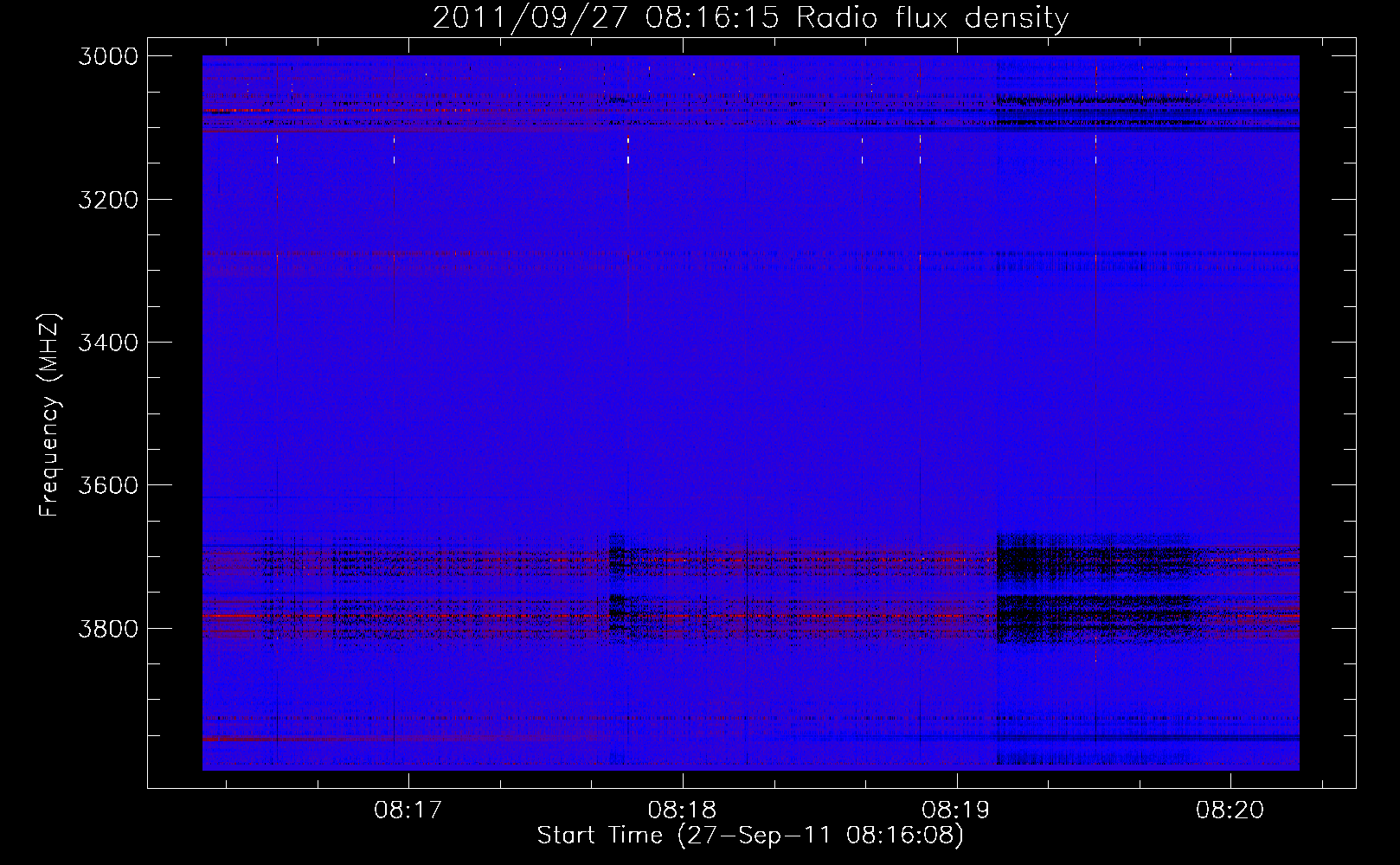Click the 3200 frequency tick label
The image size is (1400, 865).
click(108, 200)
